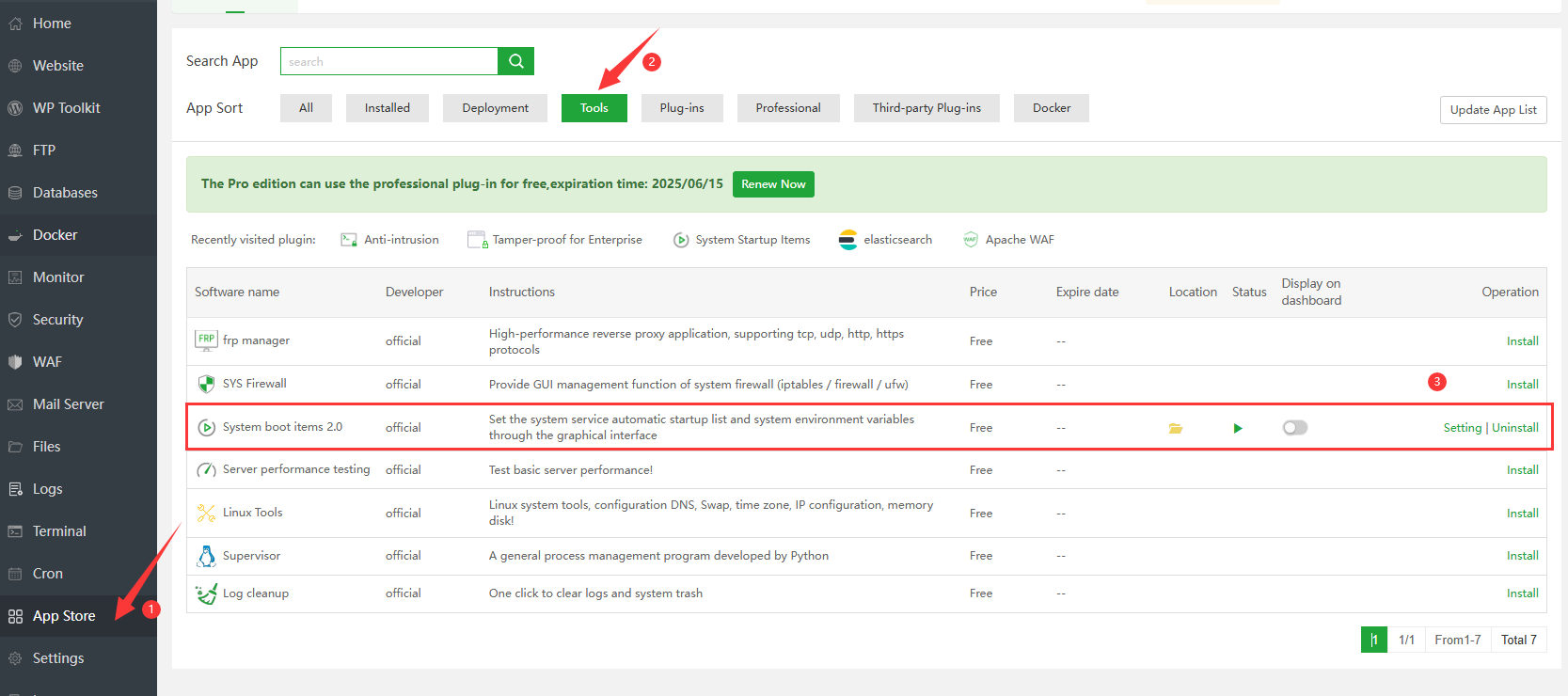The width and height of the screenshot is (1568, 696).
Task: Install the SYS Firewall app
Action: click(1522, 385)
